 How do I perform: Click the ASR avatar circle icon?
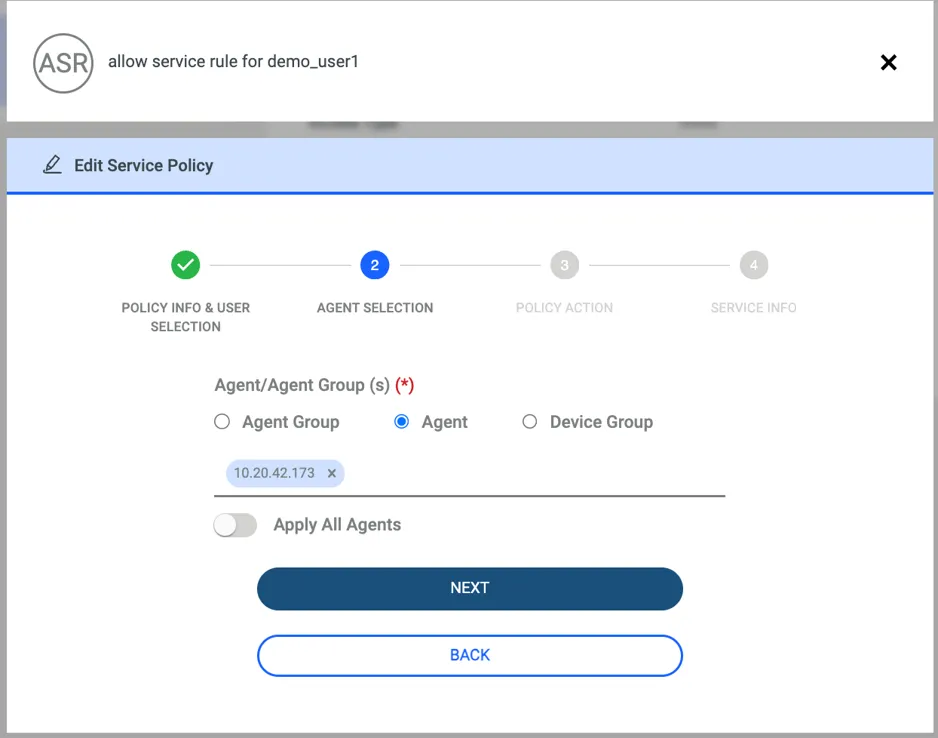pyautogui.click(x=63, y=63)
